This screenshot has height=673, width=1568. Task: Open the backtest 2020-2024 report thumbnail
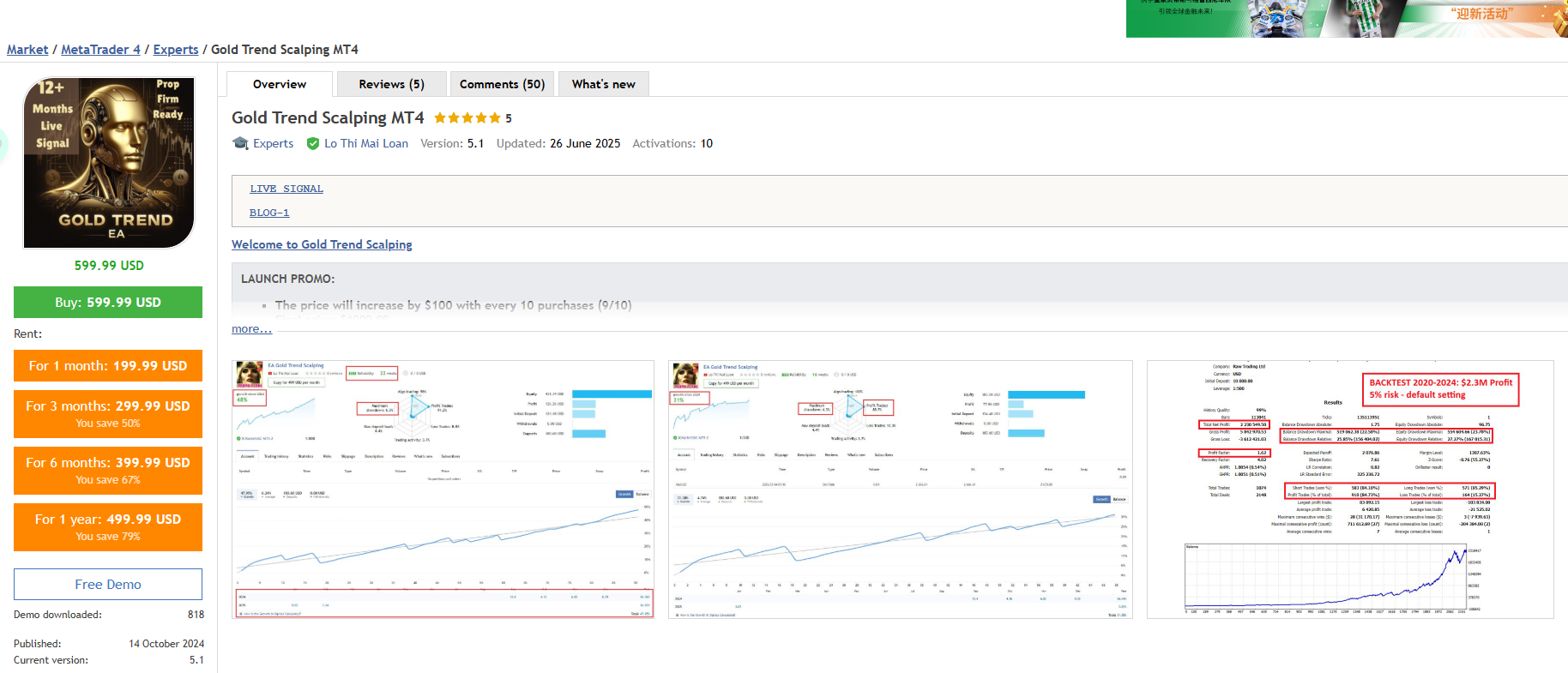[x=1350, y=489]
